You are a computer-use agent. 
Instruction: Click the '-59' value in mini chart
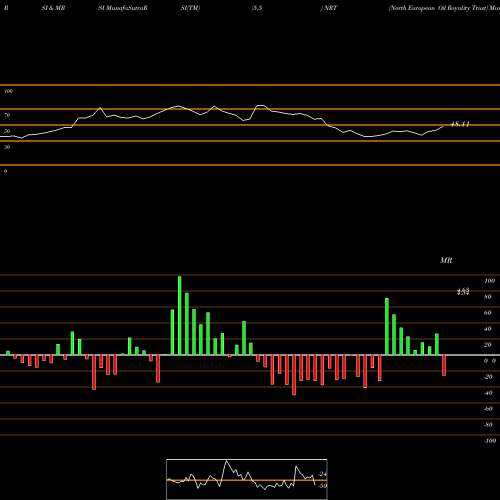(322, 486)
